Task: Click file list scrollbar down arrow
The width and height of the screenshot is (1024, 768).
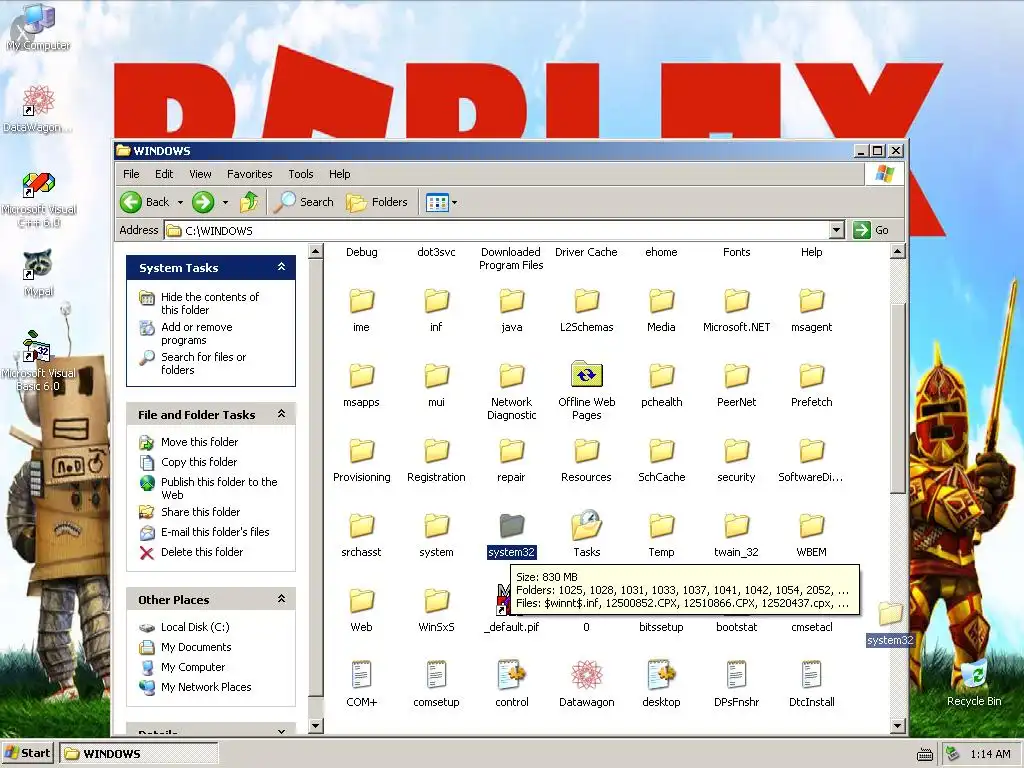Action: [897, 726]
